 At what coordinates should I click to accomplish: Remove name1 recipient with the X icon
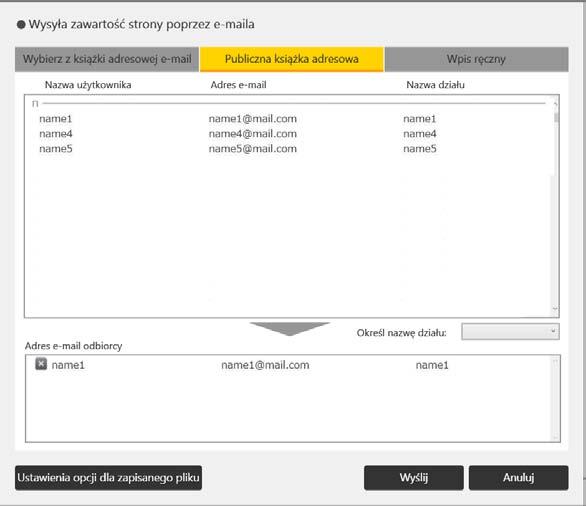pos(41,364)
